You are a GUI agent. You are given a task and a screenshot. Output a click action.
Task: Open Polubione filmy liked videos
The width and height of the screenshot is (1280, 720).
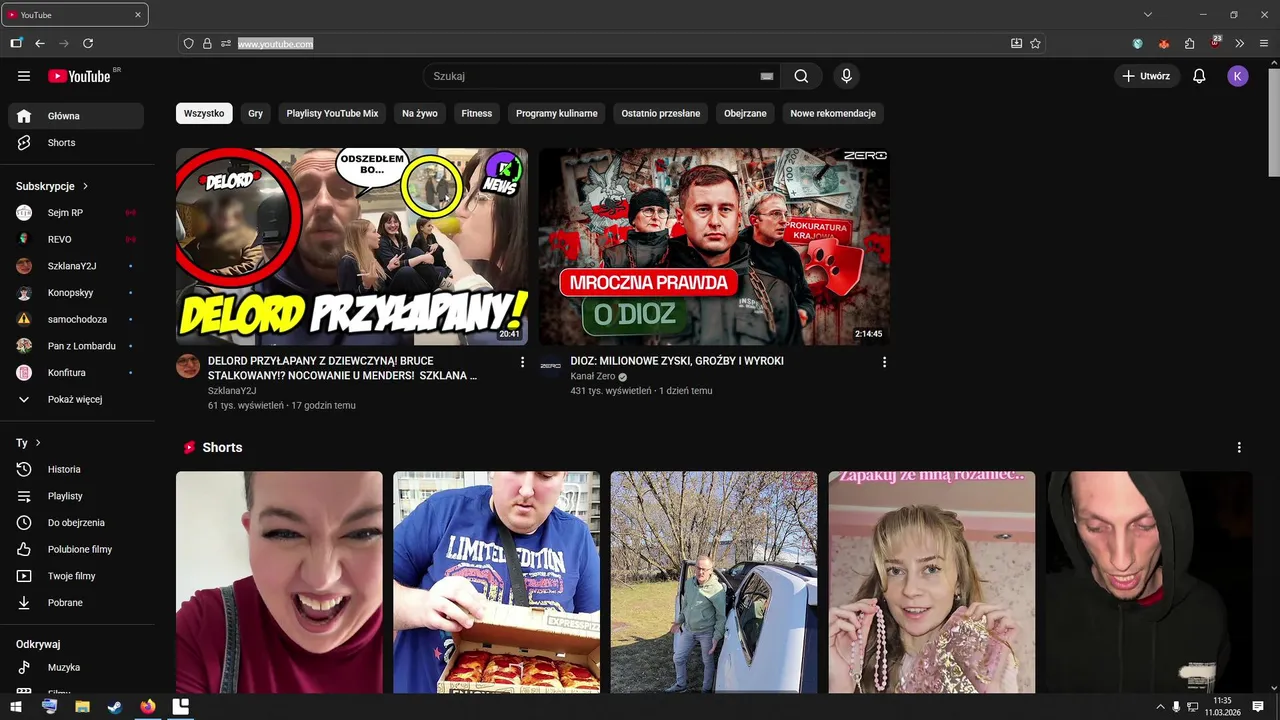pos(76,549)
